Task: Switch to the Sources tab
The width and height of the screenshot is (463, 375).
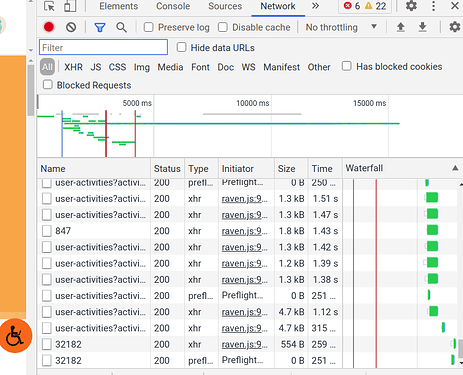Action: [x=225, y=6]
